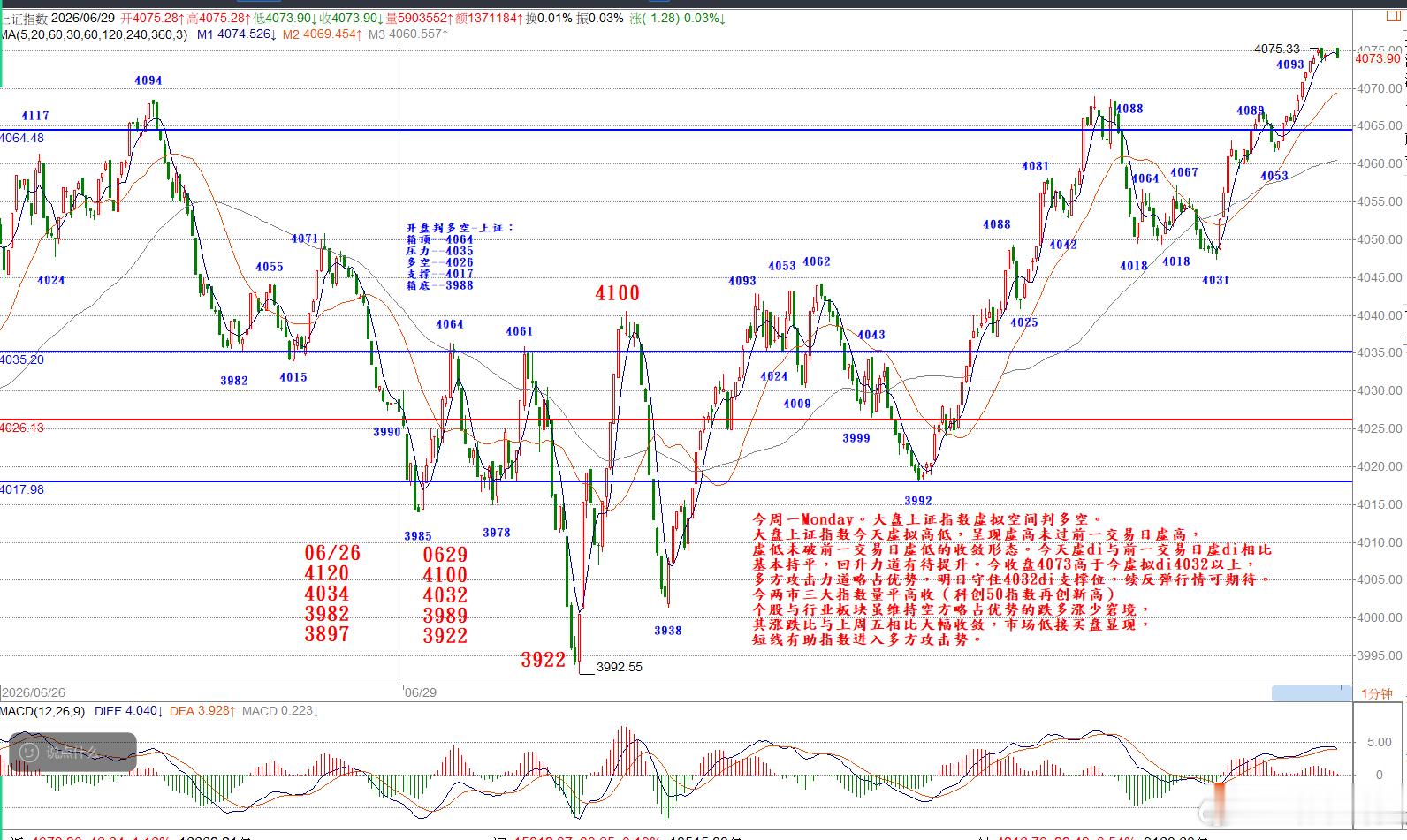The height and width of the screenshot is (840, 1407).
Task: Click the 4000.00 price axis label
Action: click(x=1380, y=618)
